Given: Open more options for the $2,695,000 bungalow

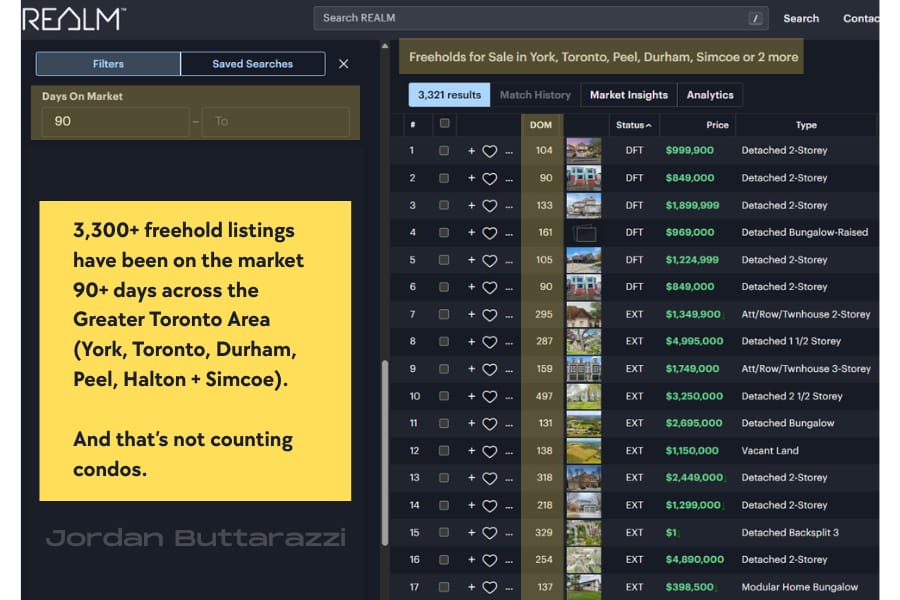Looking at the screenshot, I should (x=509, y=425).
